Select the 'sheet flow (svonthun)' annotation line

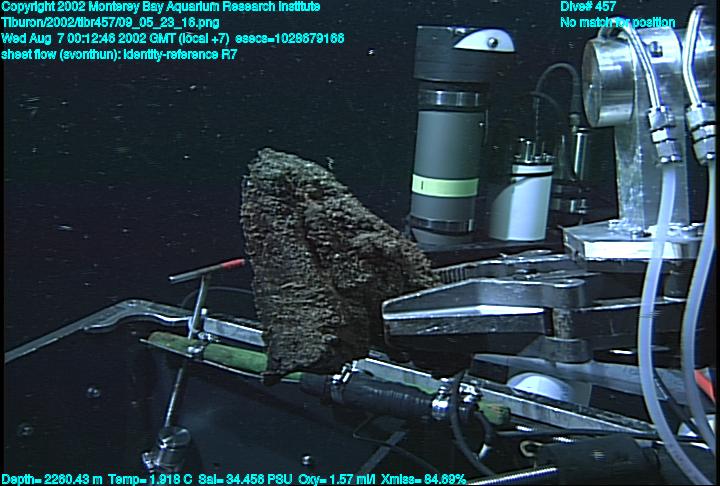[119, 54]
